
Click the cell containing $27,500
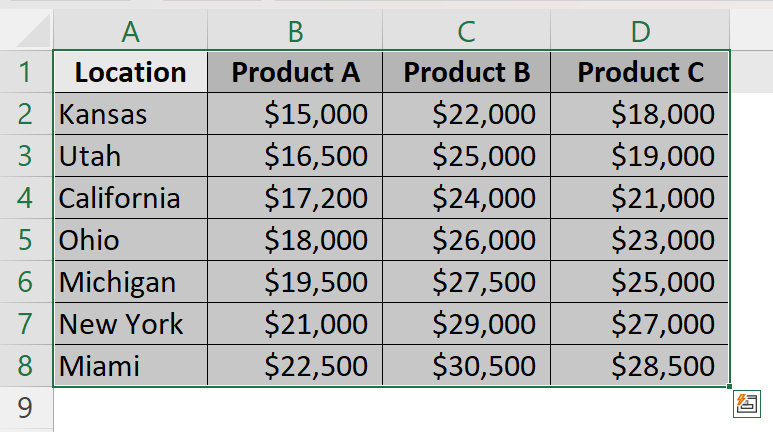[466, 282]
